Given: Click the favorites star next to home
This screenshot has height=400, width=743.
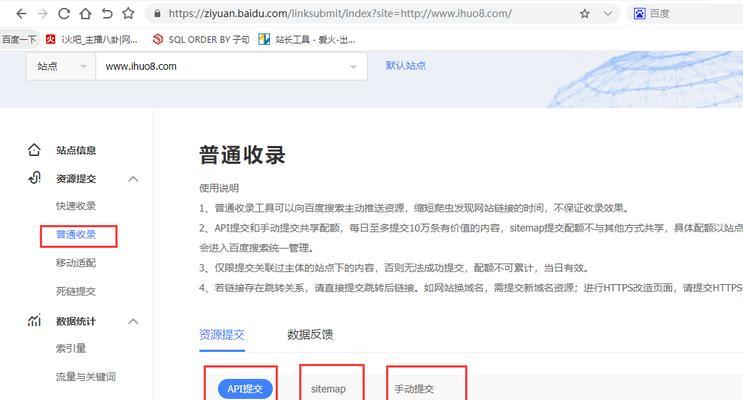Looking at the screenshot, I should tap(128, 14).
